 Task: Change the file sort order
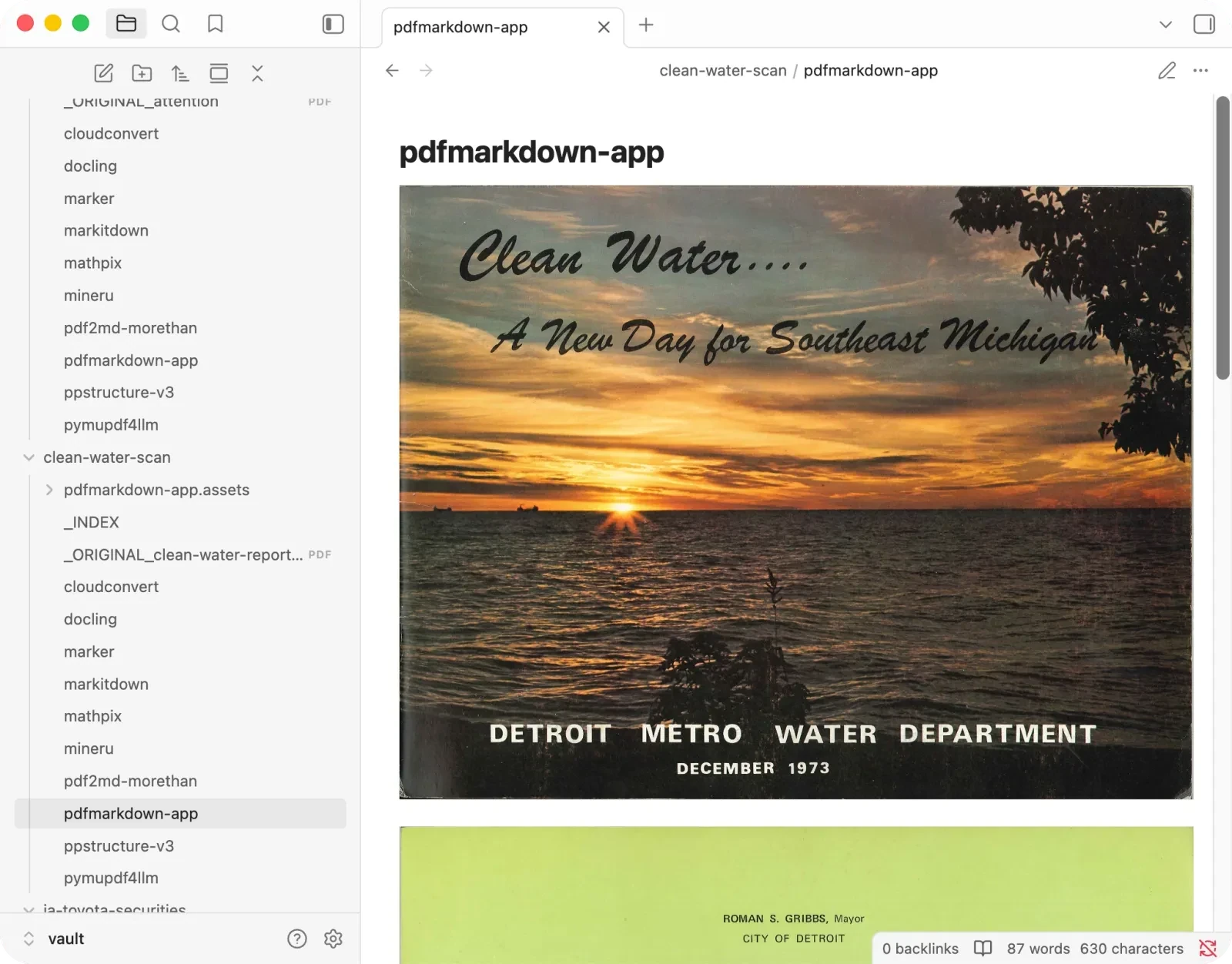[x=180, y=73]
